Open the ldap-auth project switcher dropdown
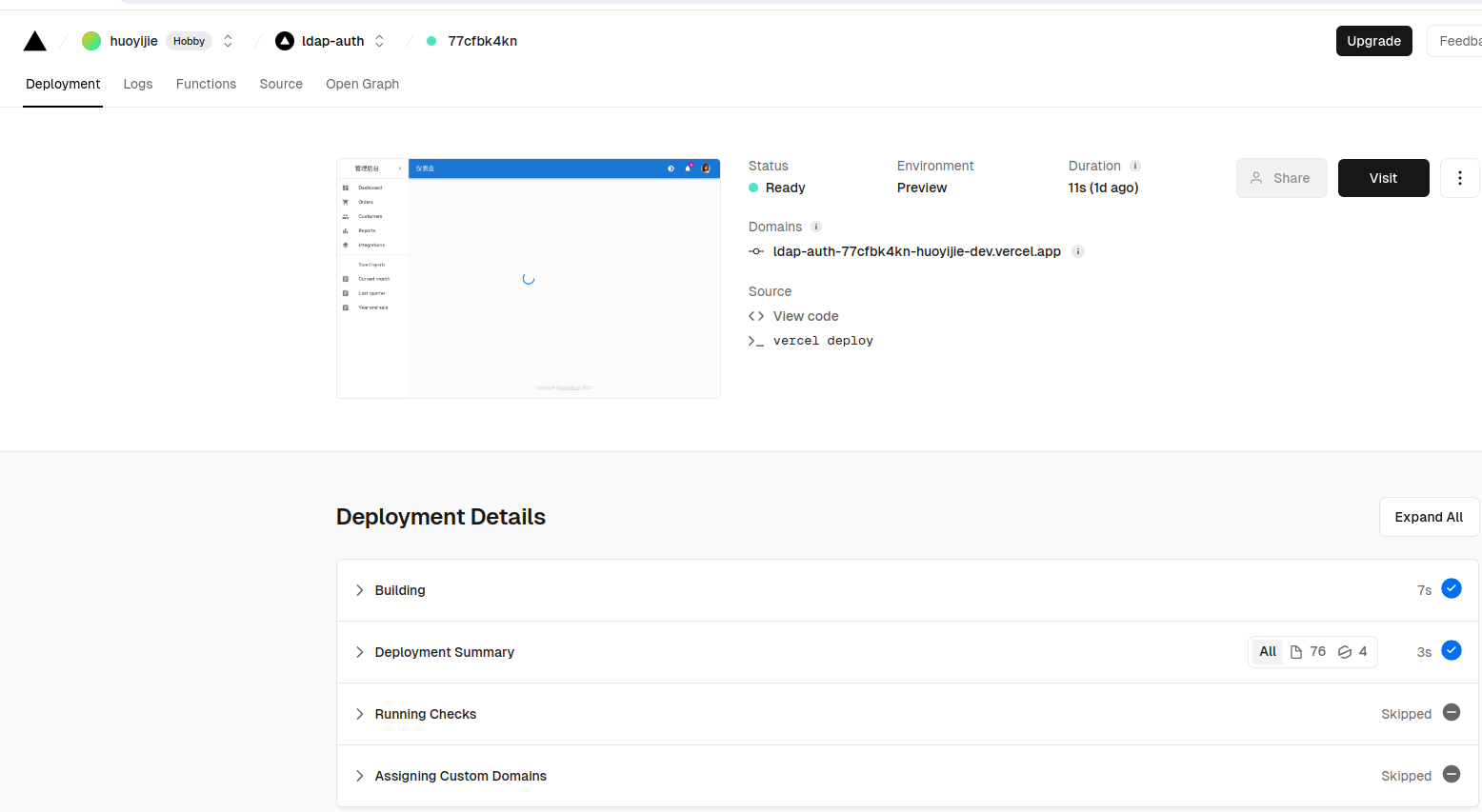 click(379, 41)
